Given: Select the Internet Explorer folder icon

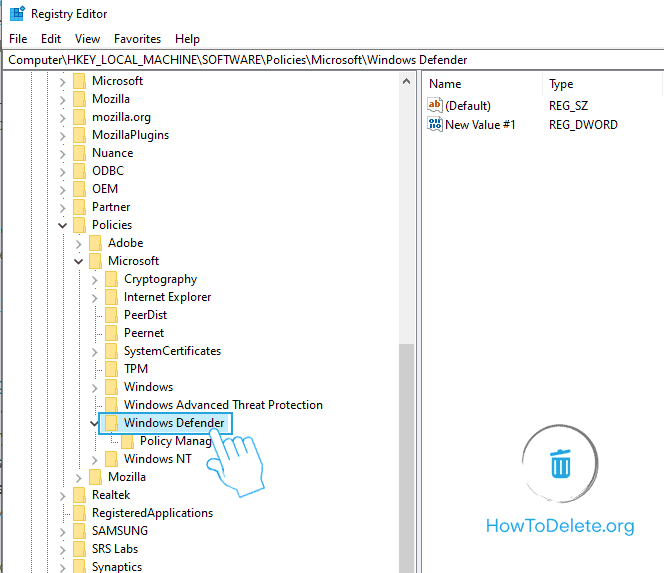Looking at the screenshot, I should pos(112,297).
